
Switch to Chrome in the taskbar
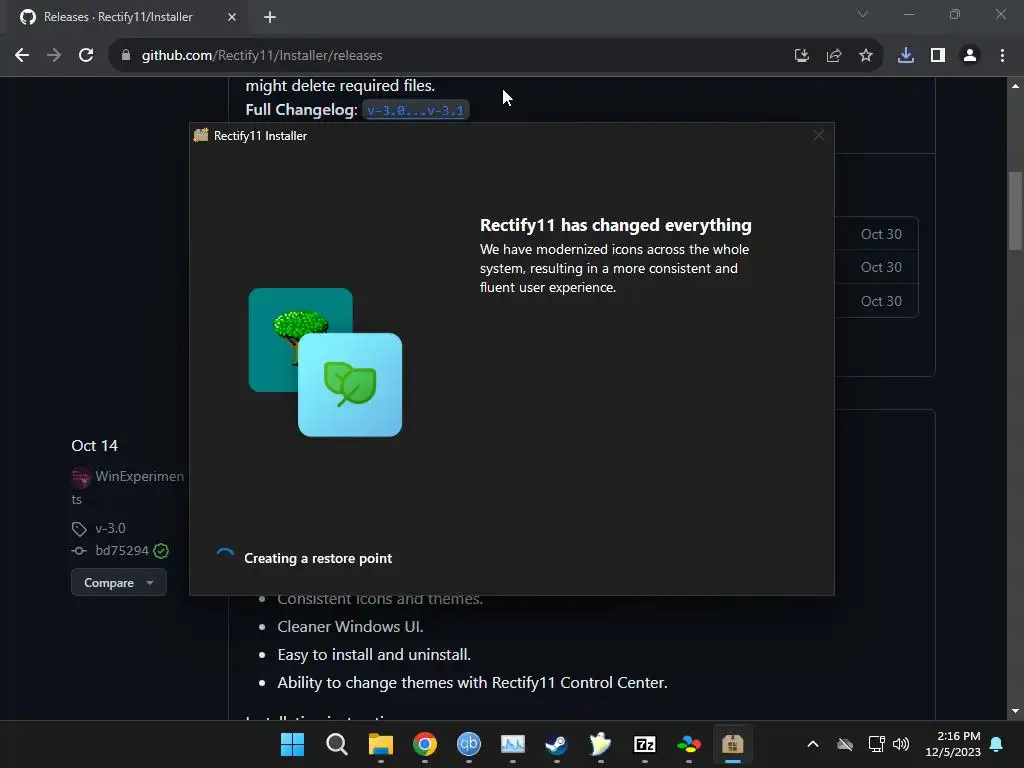pos(424,744)
